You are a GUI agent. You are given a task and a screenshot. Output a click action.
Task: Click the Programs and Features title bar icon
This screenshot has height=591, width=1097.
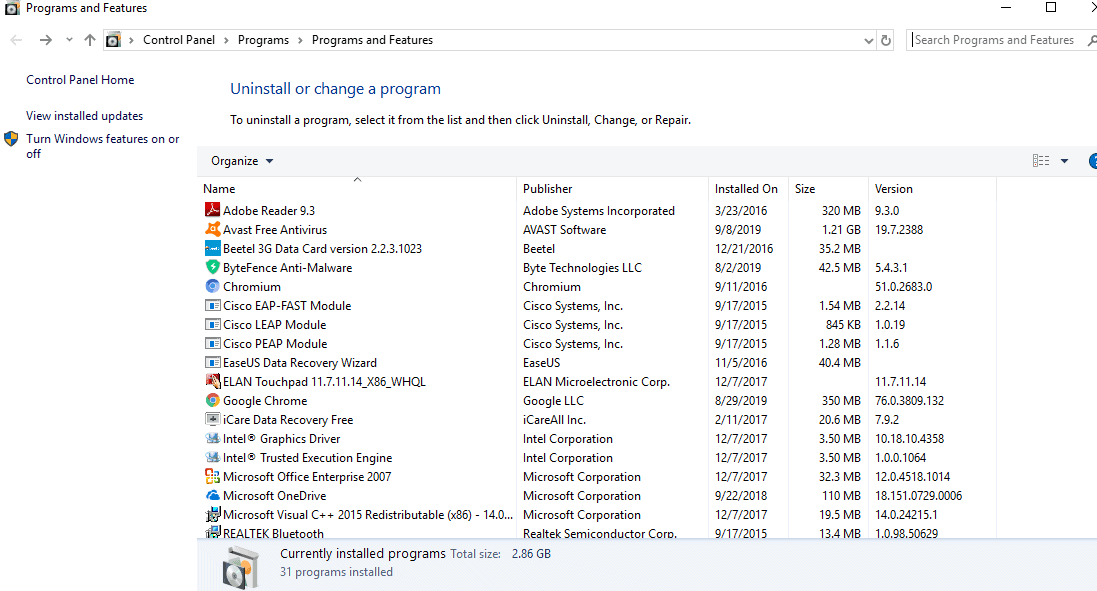(x=11, y=8)
